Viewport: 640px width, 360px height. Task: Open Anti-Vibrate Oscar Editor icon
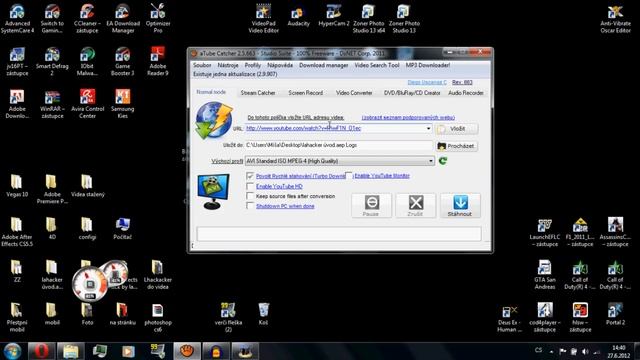(616, 19)
